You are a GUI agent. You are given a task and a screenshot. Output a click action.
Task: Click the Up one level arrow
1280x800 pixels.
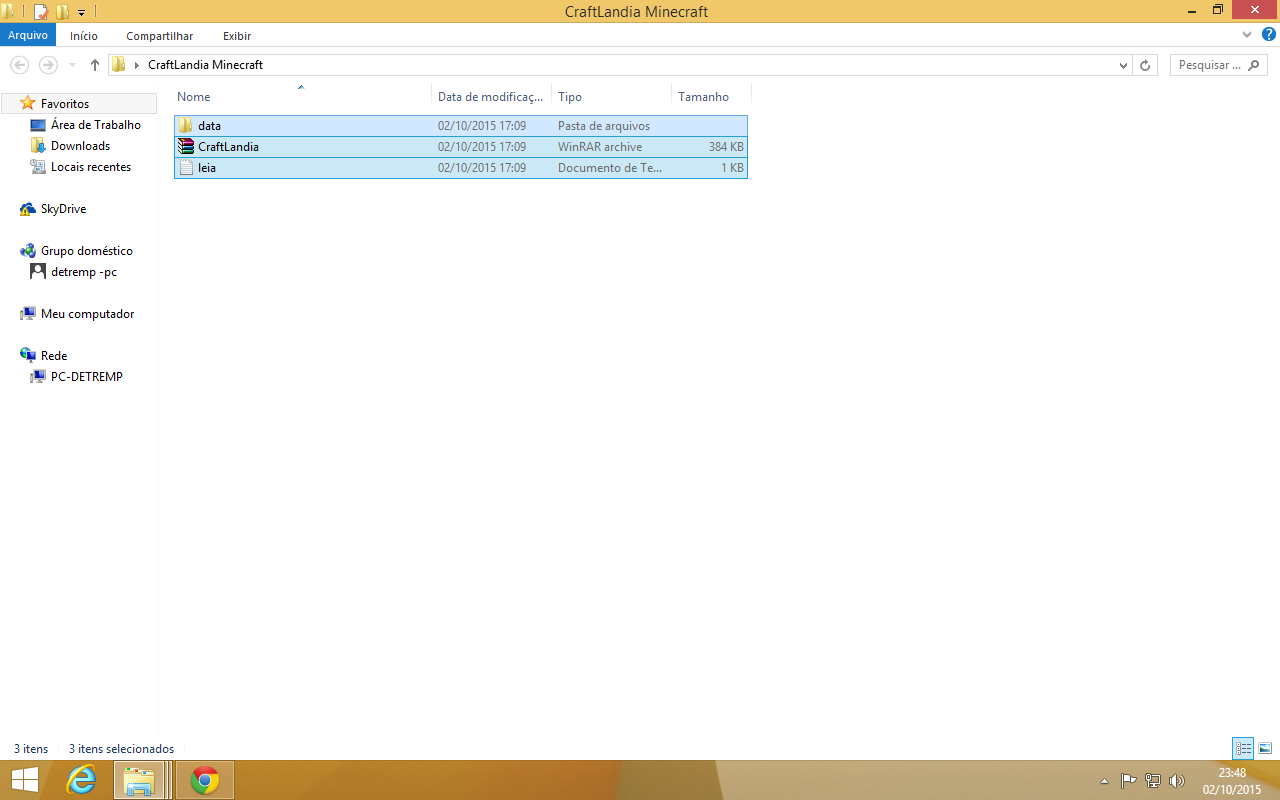[x=95, y=65]
